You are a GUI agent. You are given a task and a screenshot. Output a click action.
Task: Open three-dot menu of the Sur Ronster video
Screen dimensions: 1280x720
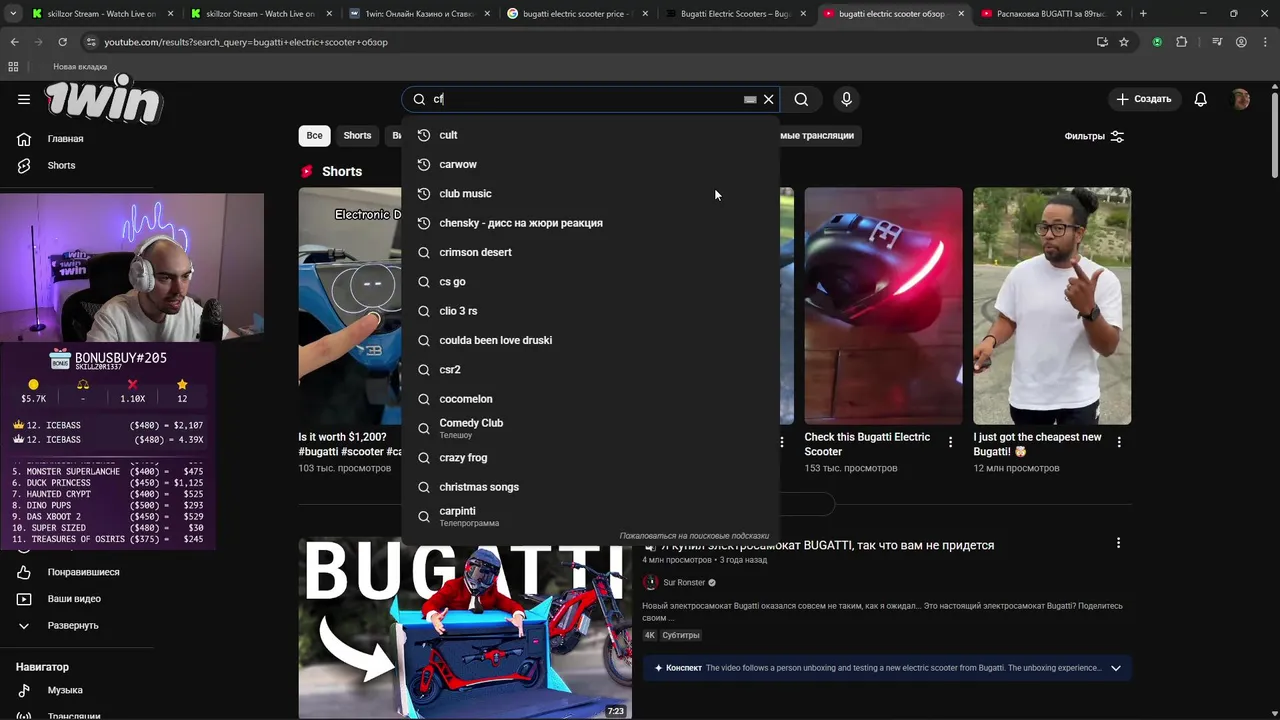click(x=1118, y=543)
